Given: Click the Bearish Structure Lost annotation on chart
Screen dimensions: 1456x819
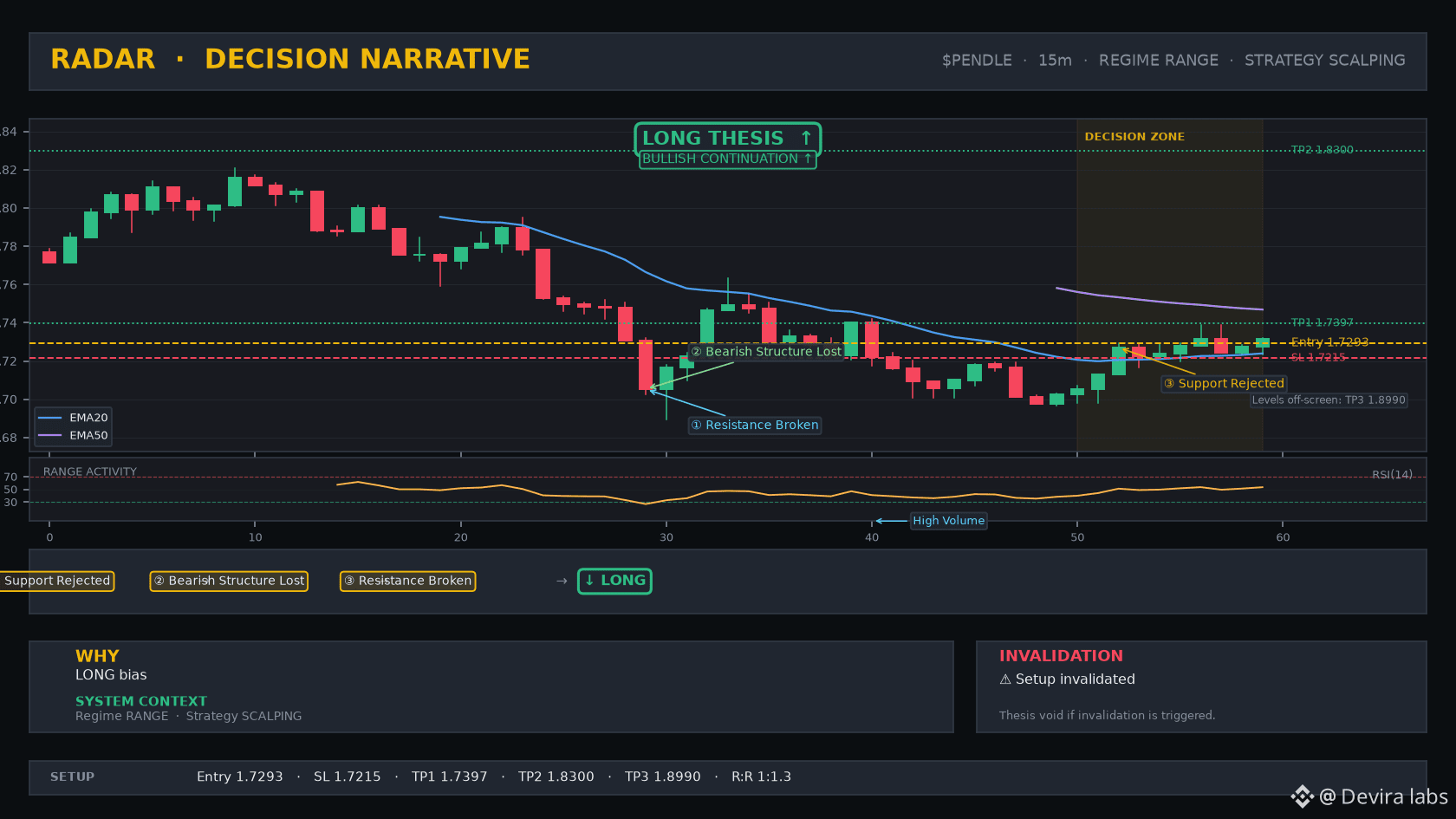Looking at the screenshot, I should pos(766,352).
